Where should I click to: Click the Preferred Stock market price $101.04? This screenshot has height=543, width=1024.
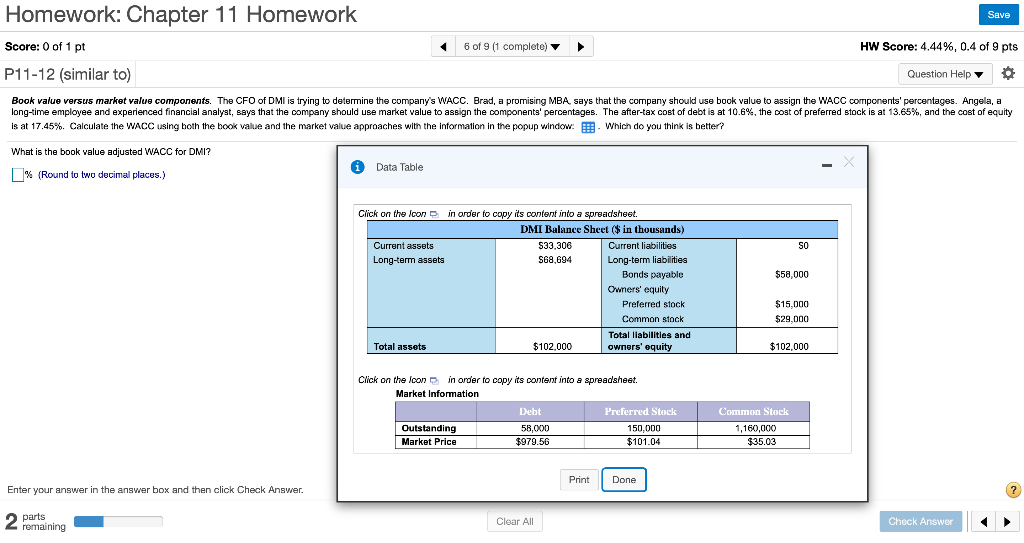coord(643,442)
